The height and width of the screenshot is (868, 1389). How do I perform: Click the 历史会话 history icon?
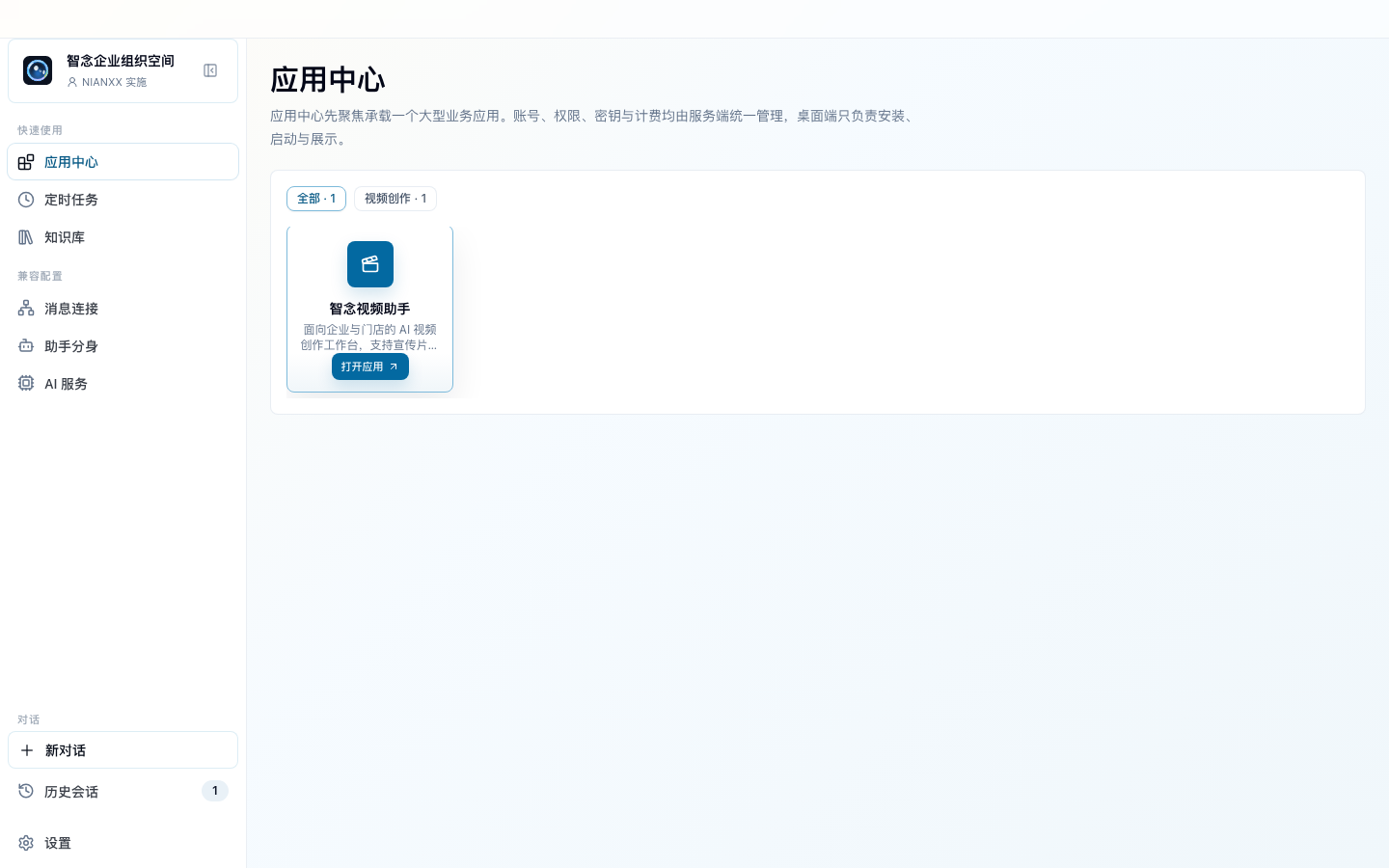pos(26,791)
